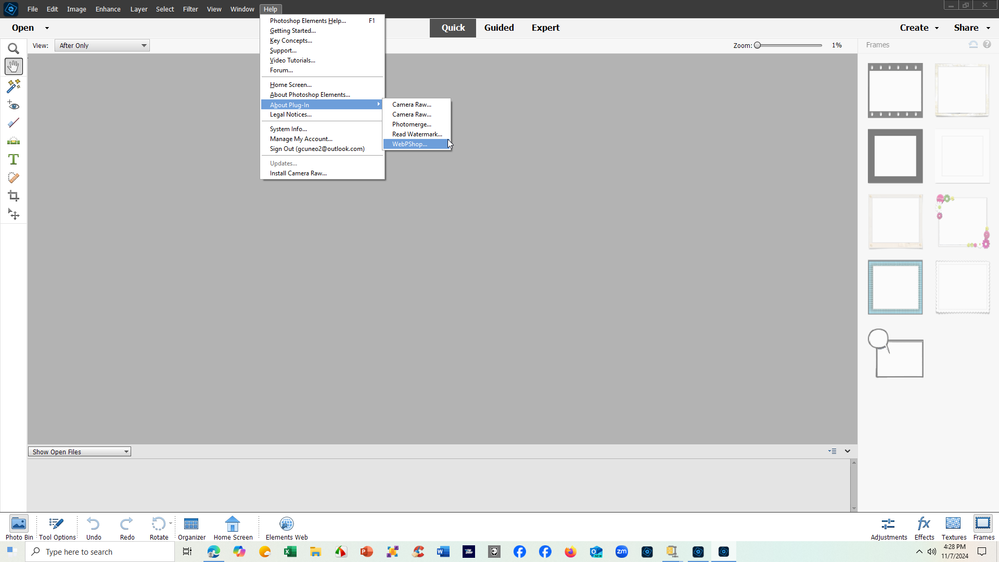Open the Enhance menu
999x562 pixels.
click(108, 9)
